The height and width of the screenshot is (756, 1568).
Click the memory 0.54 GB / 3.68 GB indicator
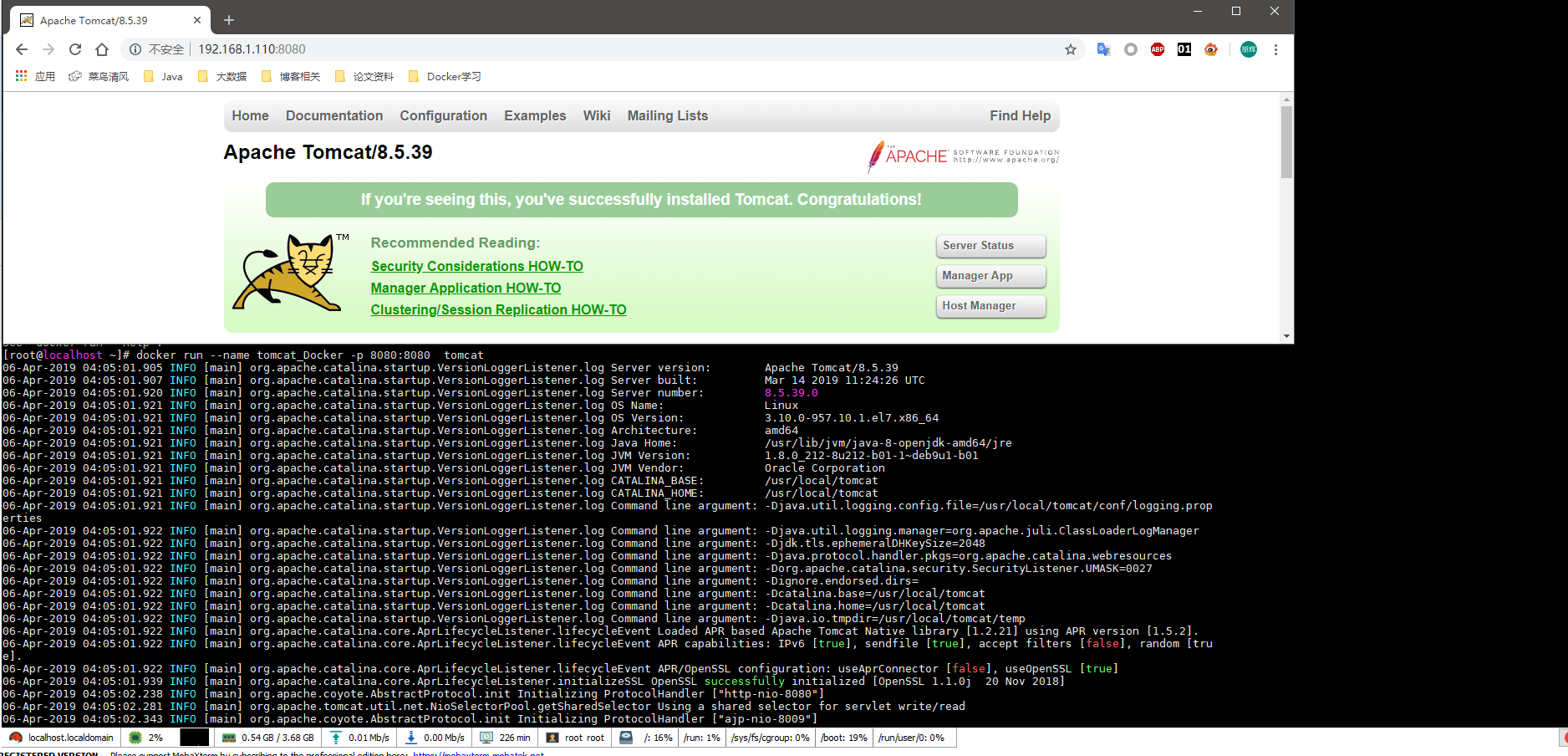click(269, 738)
